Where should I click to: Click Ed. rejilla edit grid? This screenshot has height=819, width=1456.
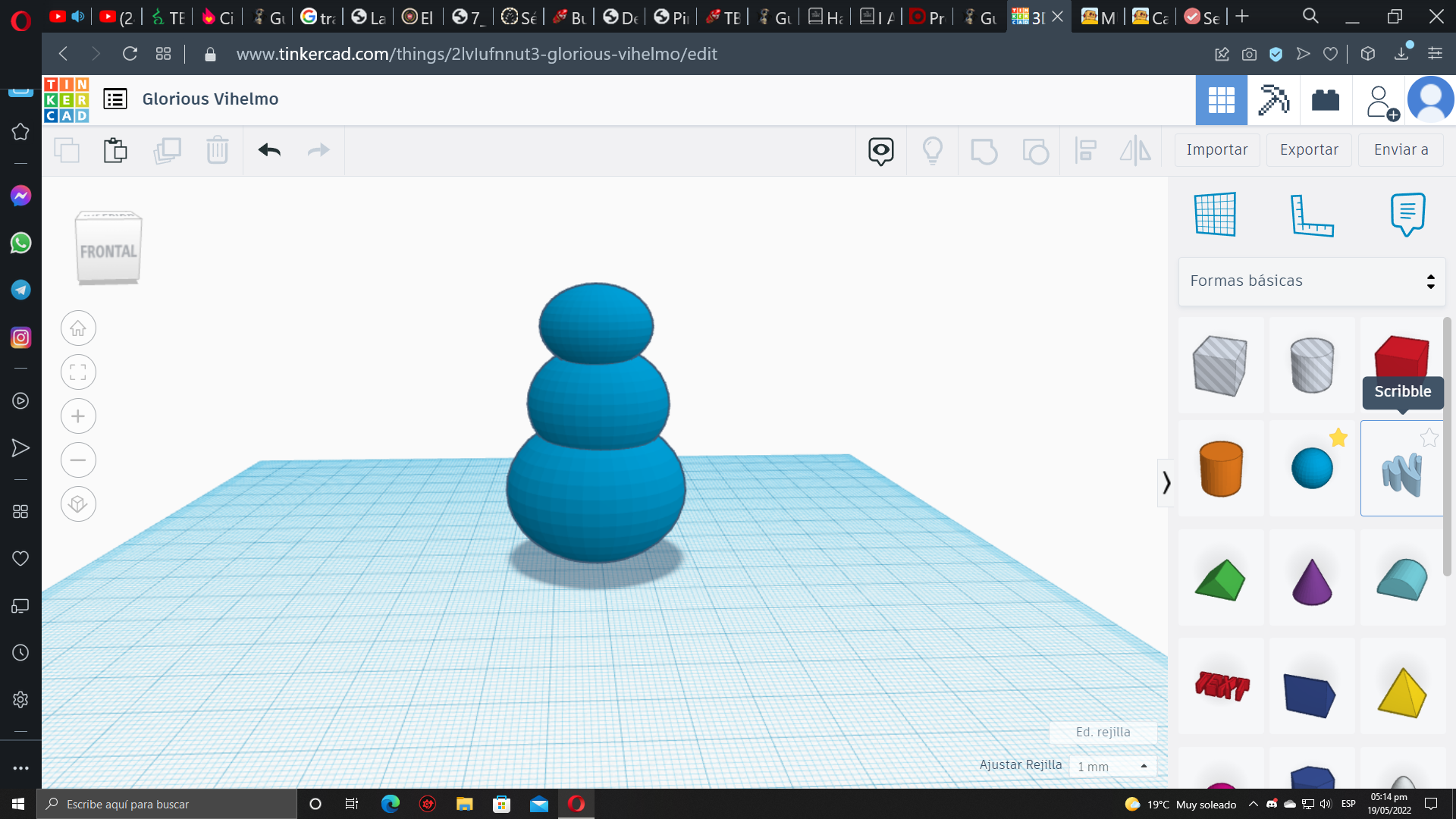[1103, 732]
